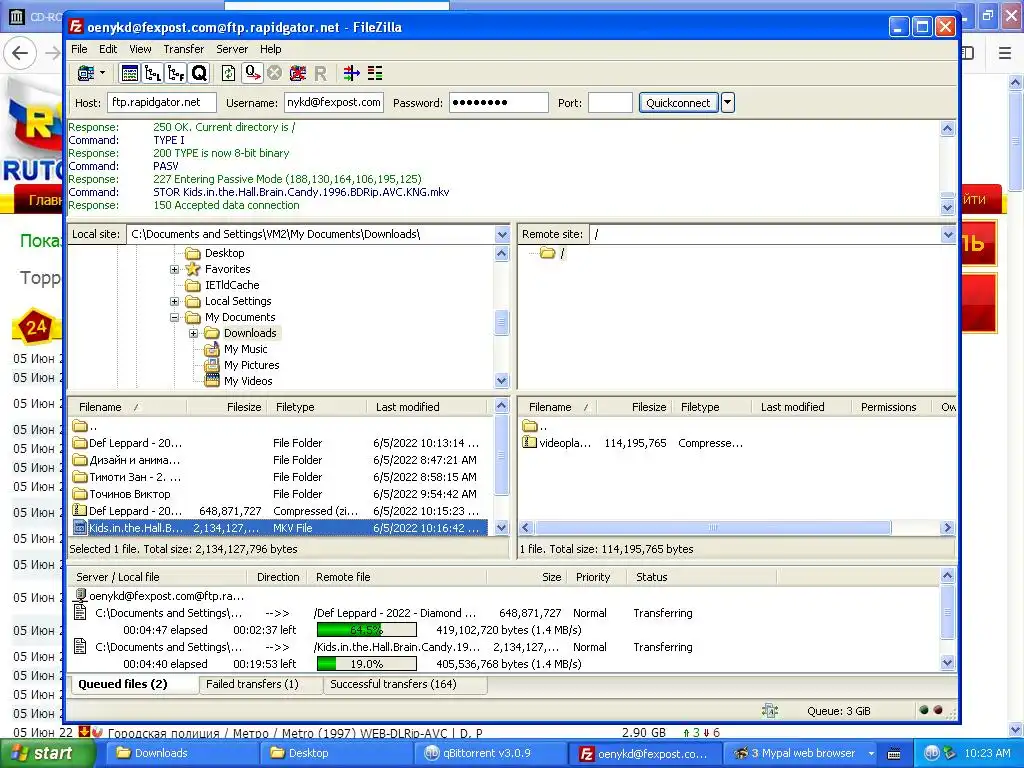Viewport: 1024px width, 768px height.
Task: Toggle transfer queue display
Action: pyautogui.click(x=199, y=73)
